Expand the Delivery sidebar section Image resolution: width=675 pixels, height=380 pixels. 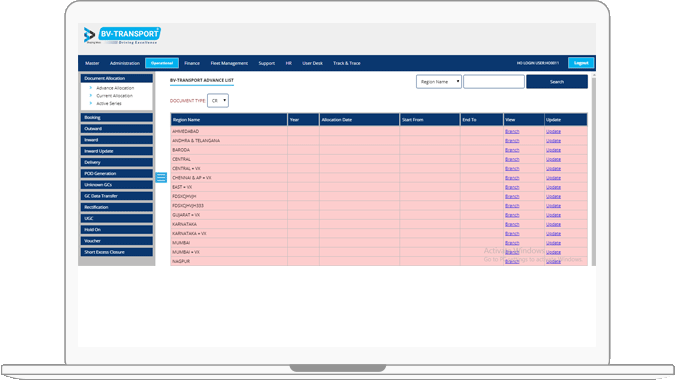pos(117,162)
